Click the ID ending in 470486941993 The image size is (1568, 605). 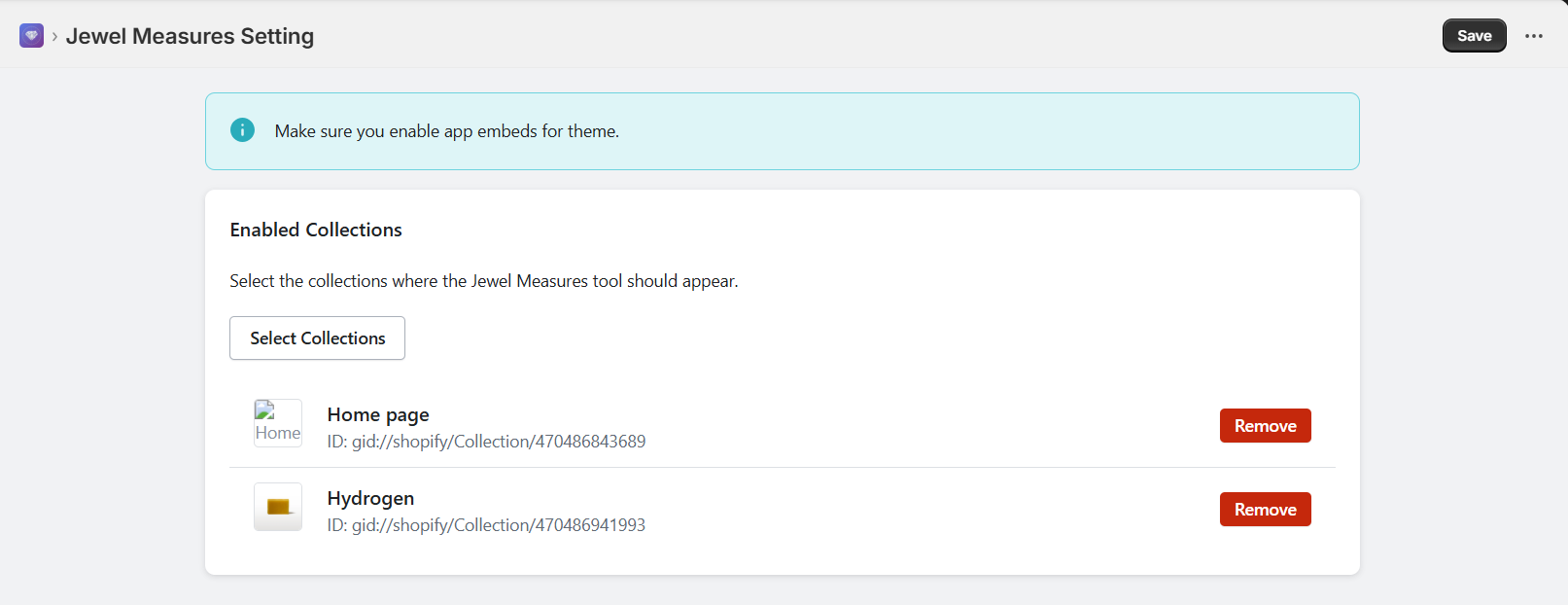coord(486,525)
